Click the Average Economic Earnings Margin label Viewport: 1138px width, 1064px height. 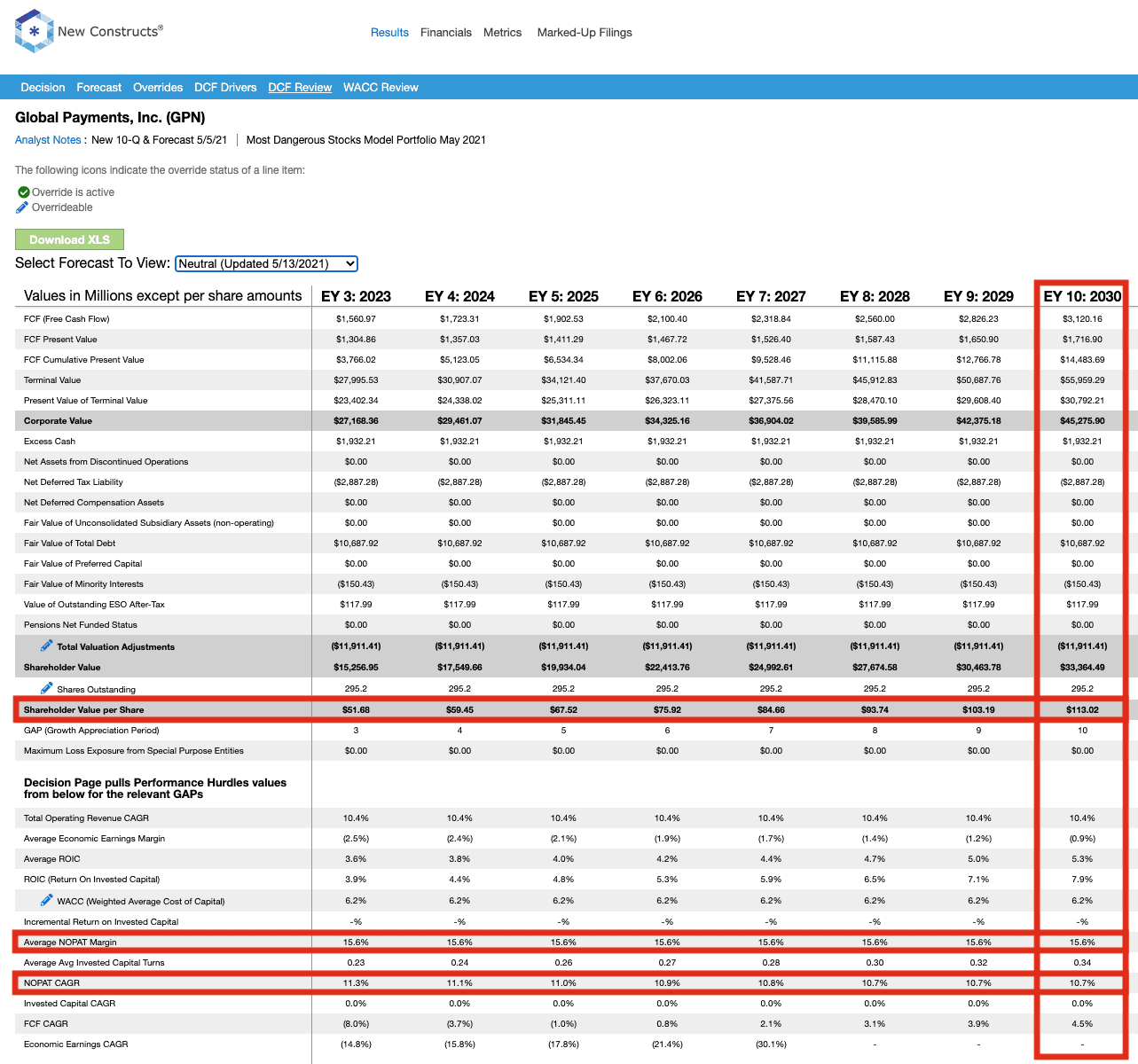tap(94, 839)
